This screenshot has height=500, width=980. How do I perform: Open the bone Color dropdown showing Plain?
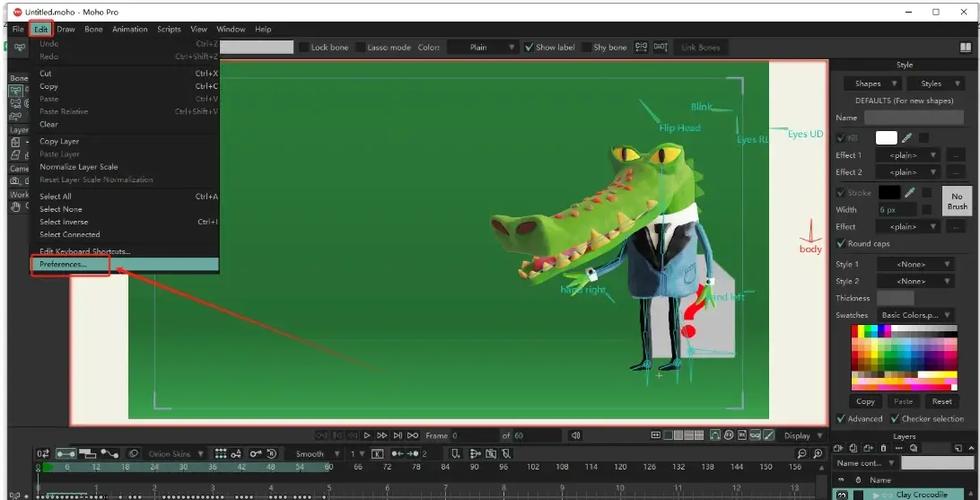click(484, 48)
